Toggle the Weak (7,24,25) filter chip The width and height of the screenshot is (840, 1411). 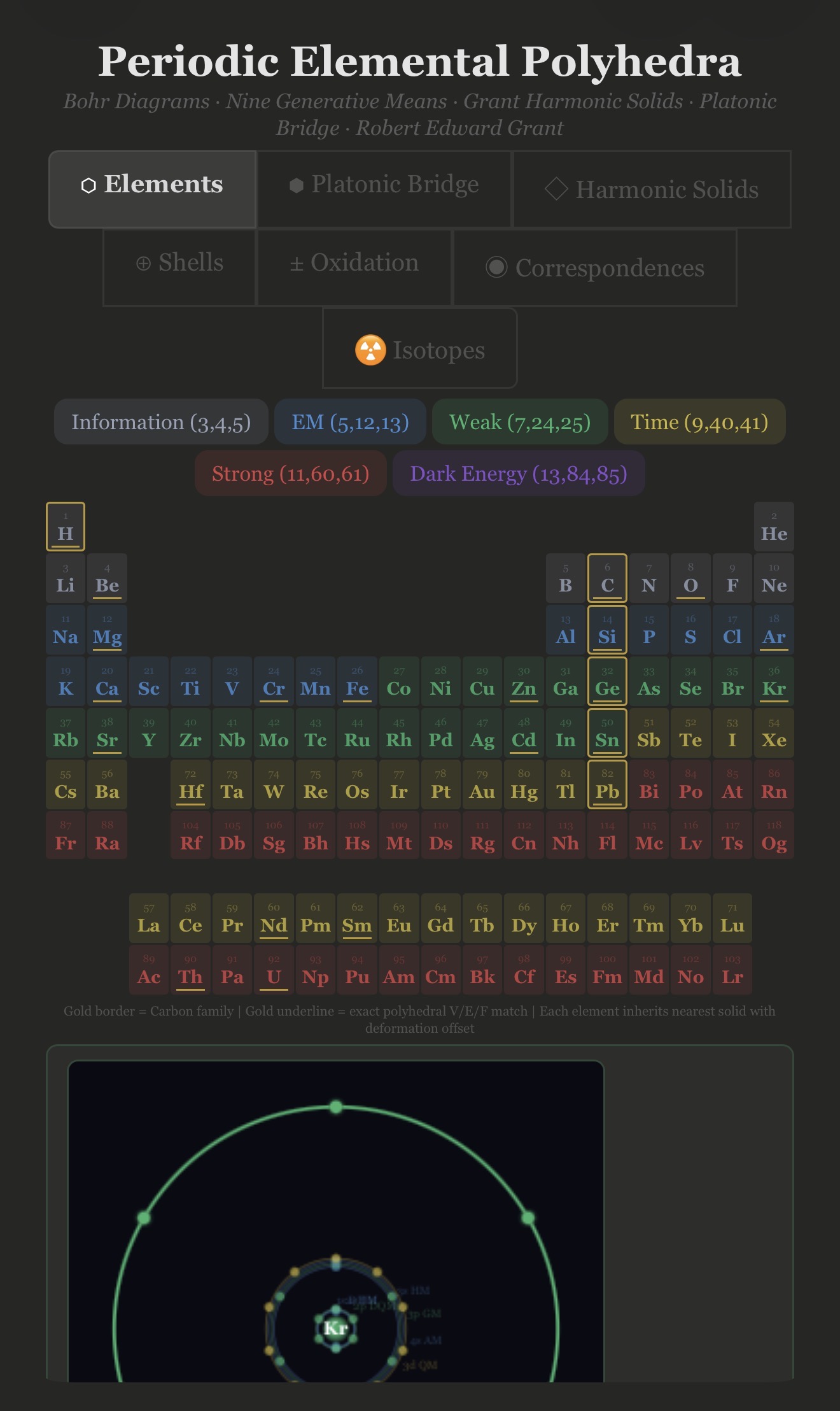520,422
